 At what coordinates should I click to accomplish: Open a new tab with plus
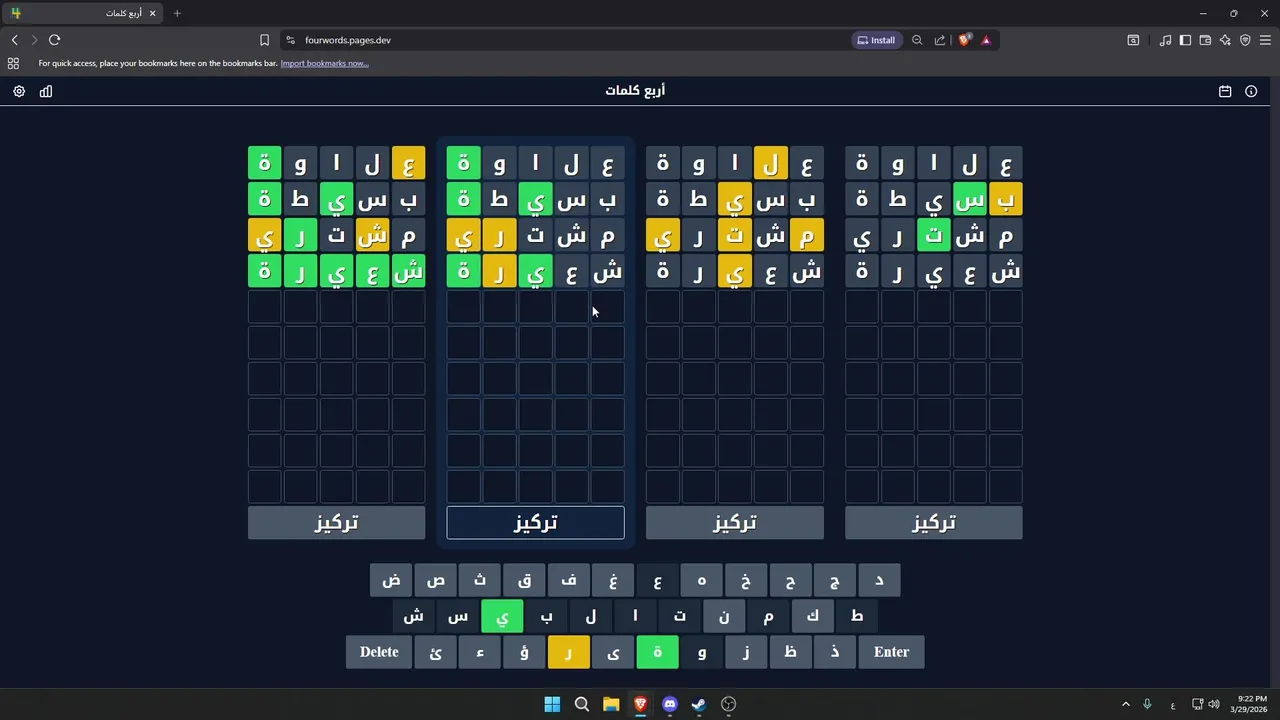tap(177, 13)
